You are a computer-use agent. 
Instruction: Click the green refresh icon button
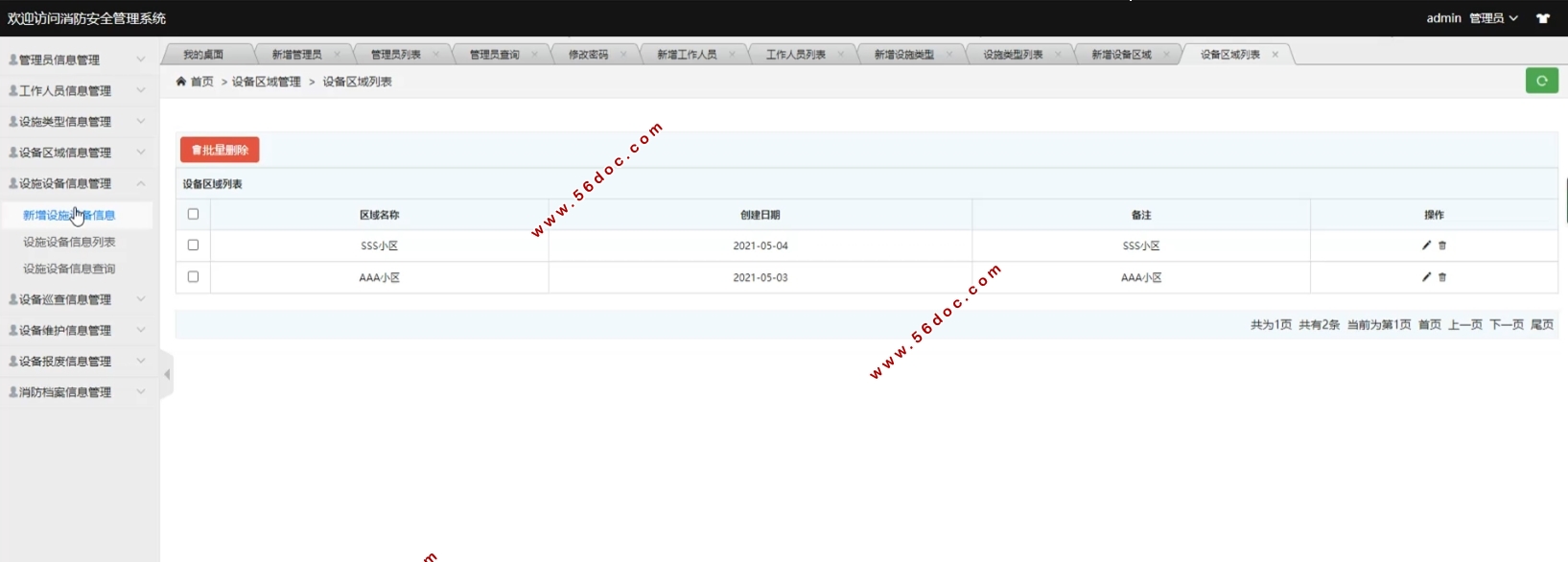point(1541,82)
